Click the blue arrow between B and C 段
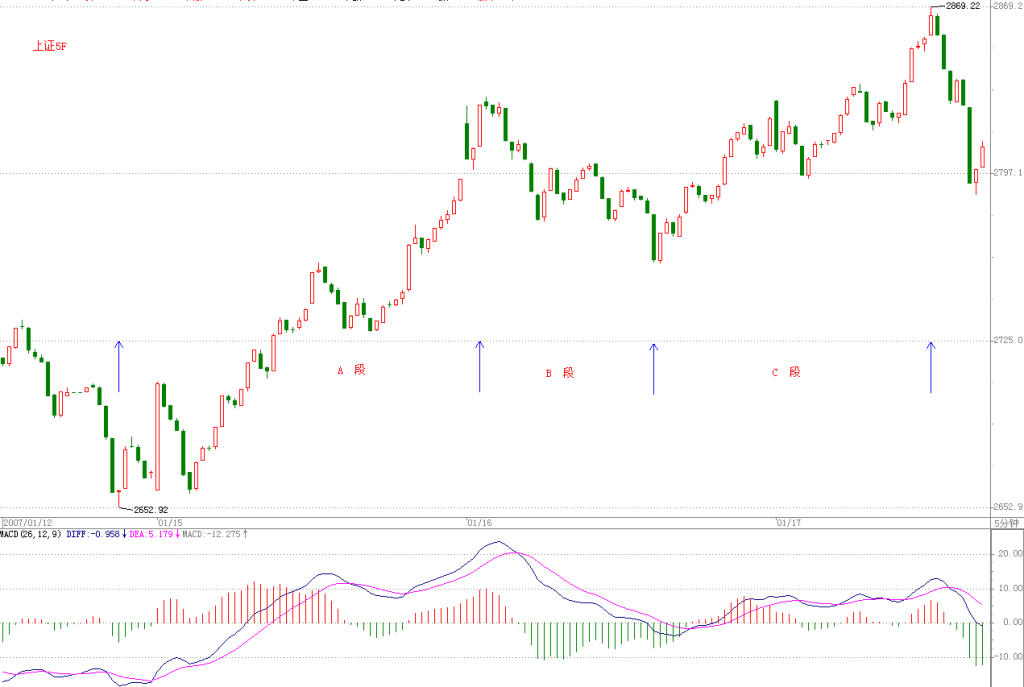Viewport: 1024px width, 687px height. click(654, 369)
